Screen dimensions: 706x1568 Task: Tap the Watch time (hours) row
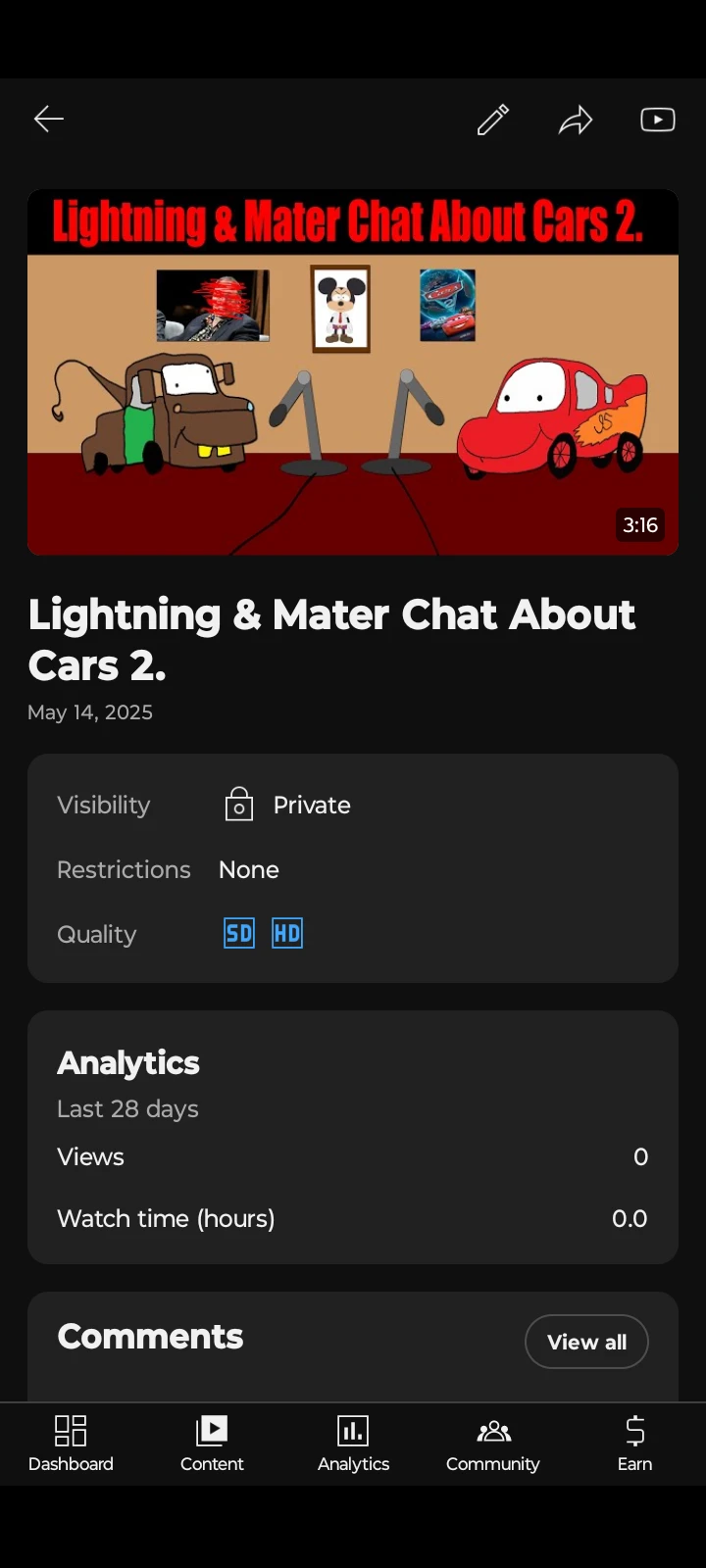pyautogui.click(x=353, y=1218)
